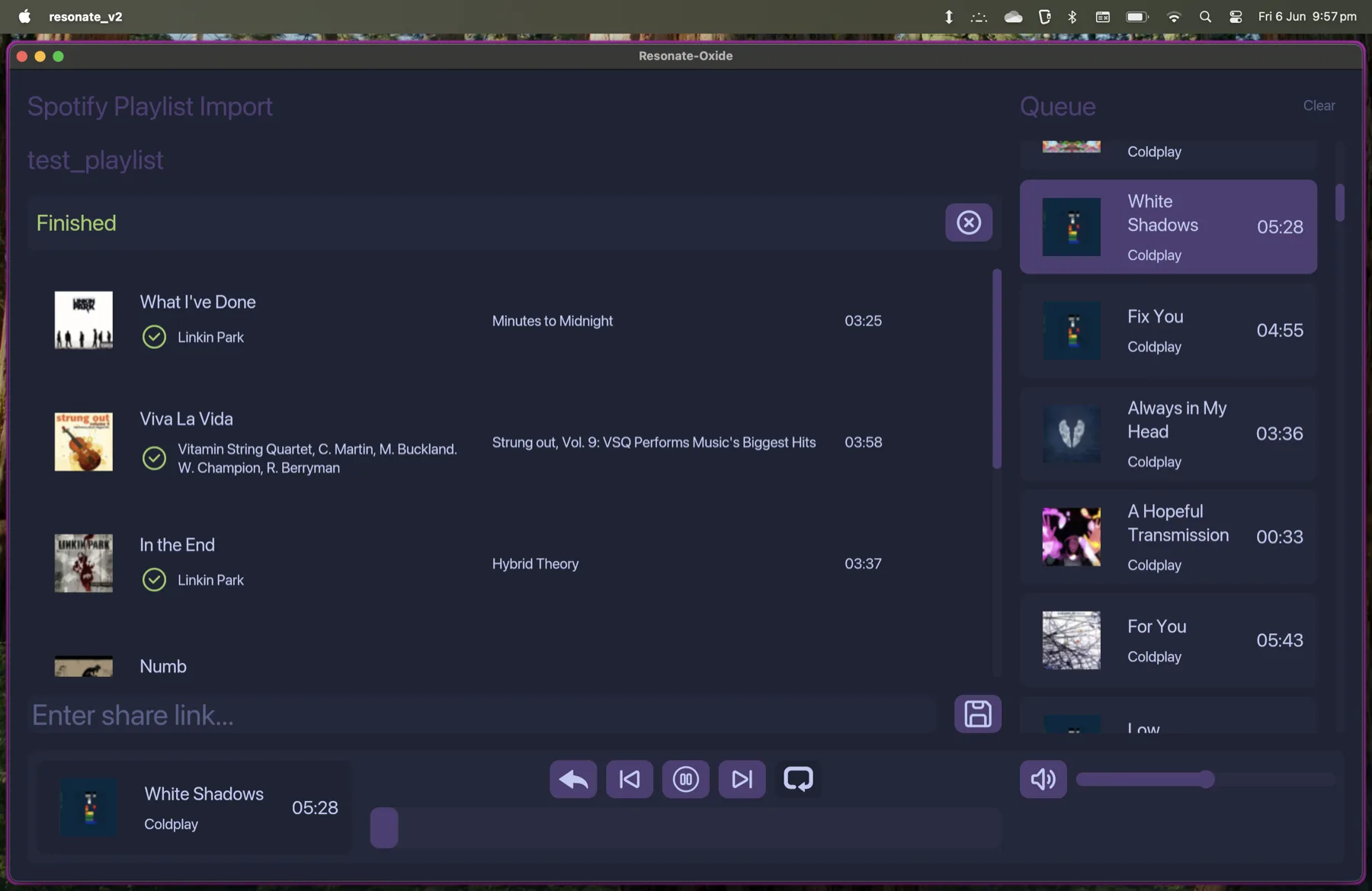Pause the current song

coord(685,779)
